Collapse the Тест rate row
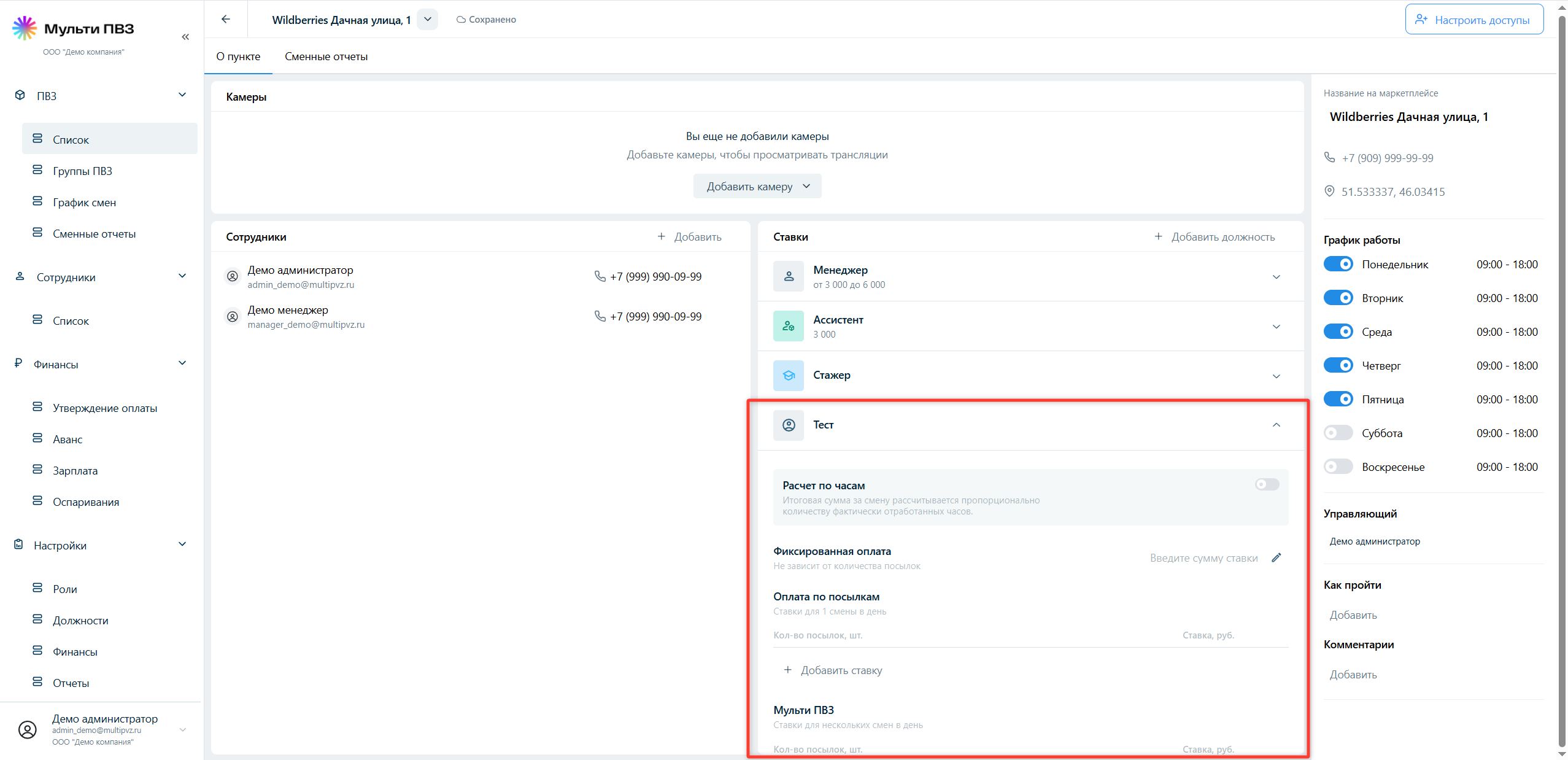The height and width of the screenshot is (760, 1568). tap(1276, 425)
